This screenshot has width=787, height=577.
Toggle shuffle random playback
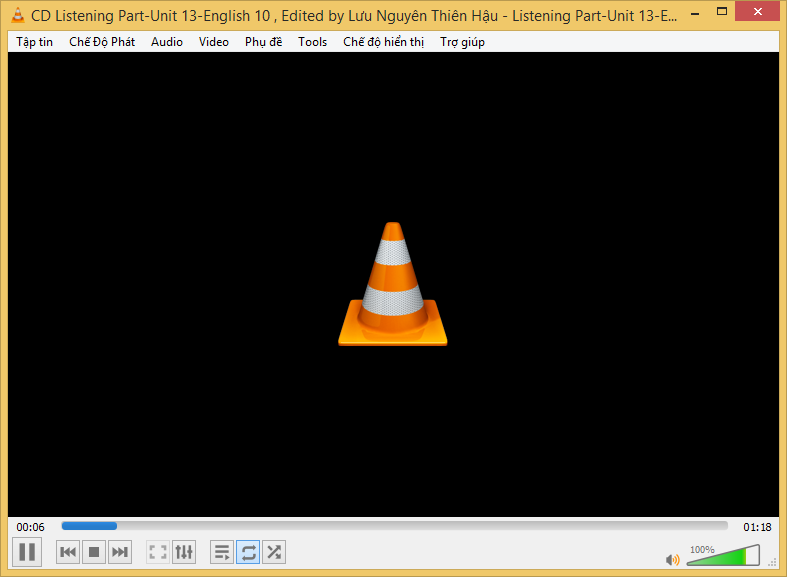tap(274, 552)
